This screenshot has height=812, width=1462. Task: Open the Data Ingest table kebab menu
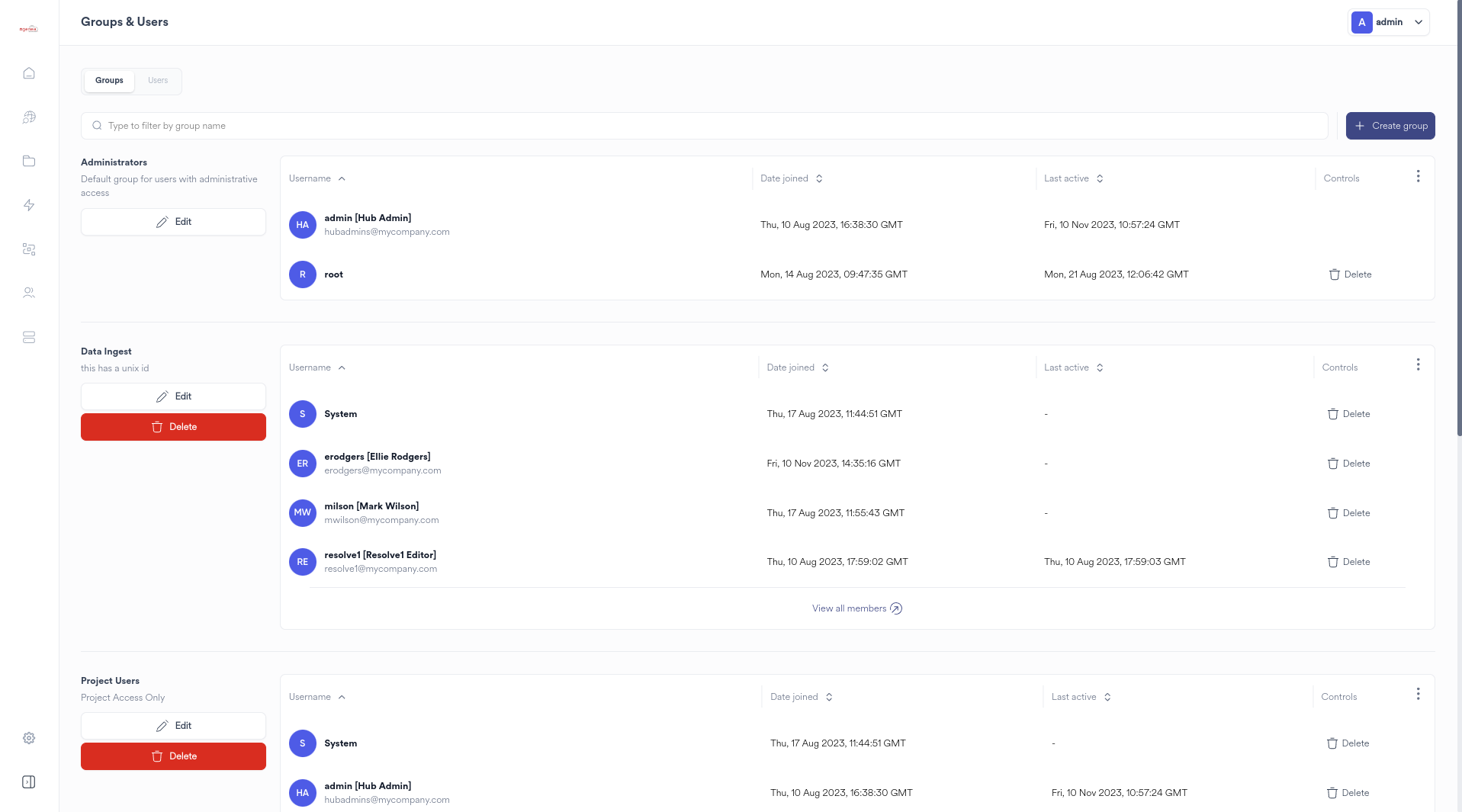coord(1418,364)
